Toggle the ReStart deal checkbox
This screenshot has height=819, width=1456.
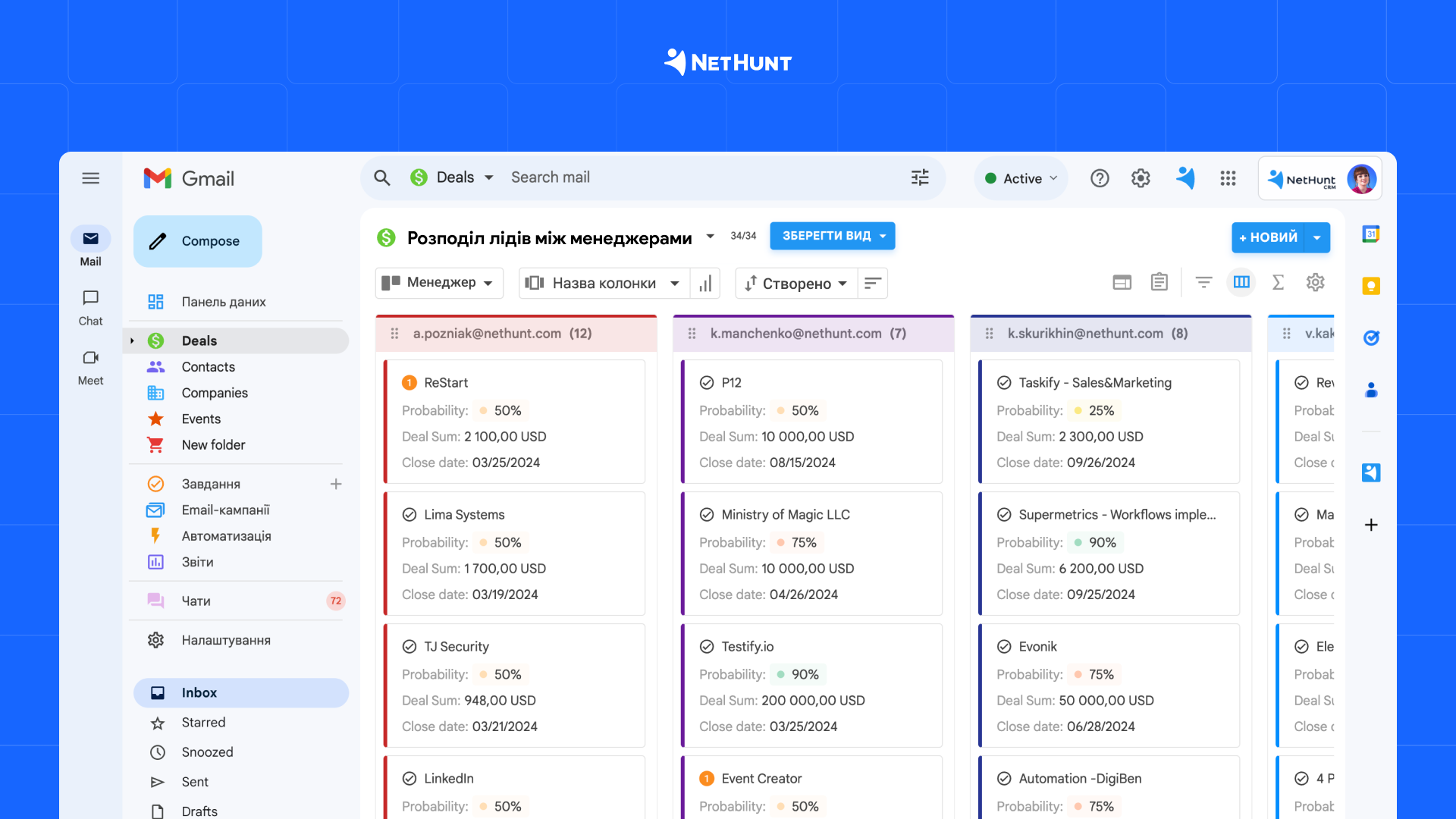tap(407, 383)
